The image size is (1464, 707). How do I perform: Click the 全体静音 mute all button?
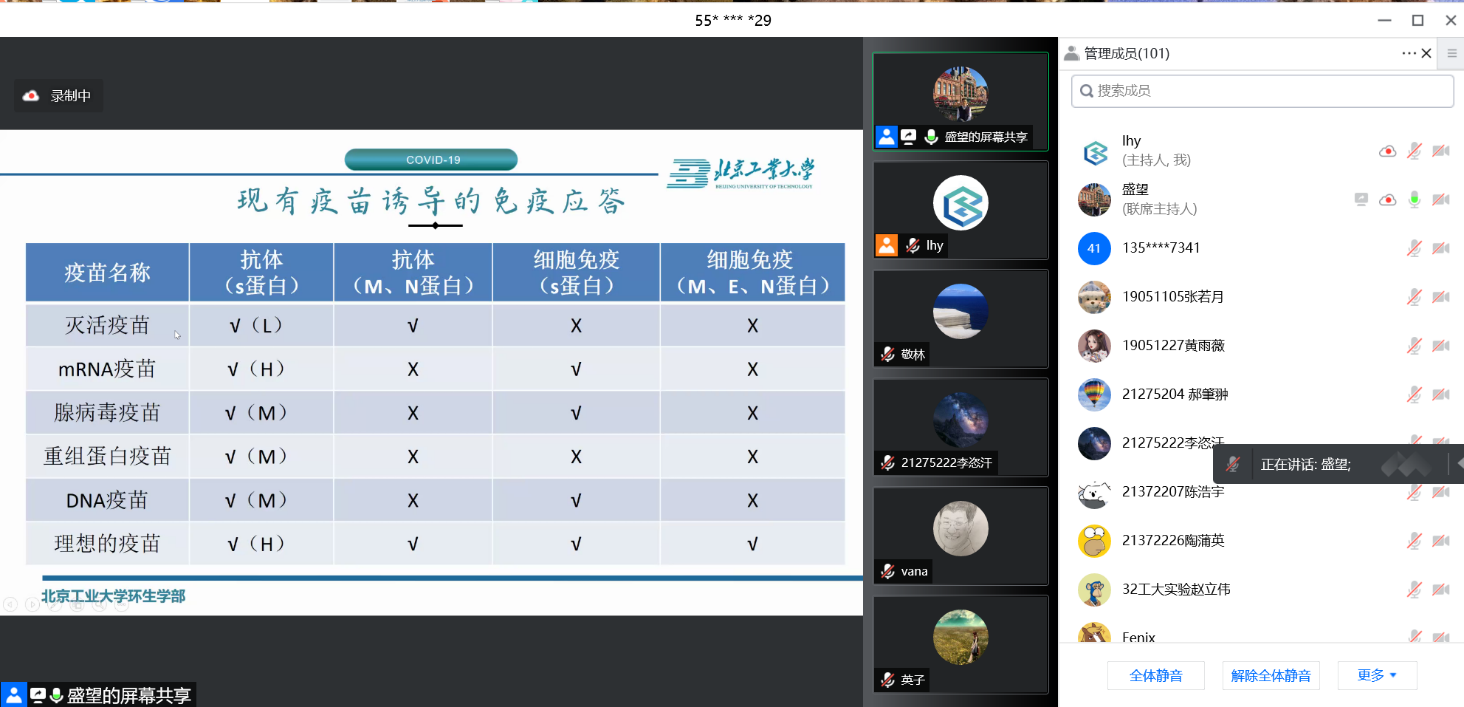(1156, 676)
